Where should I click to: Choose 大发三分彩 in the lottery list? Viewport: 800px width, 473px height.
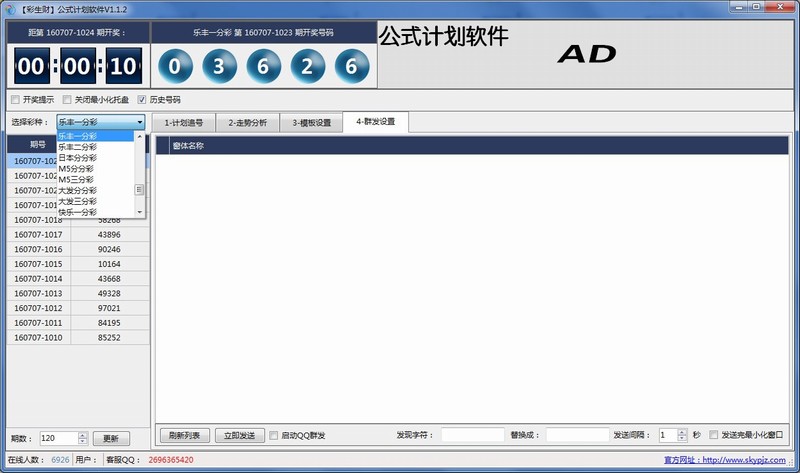tap(78, 201)
